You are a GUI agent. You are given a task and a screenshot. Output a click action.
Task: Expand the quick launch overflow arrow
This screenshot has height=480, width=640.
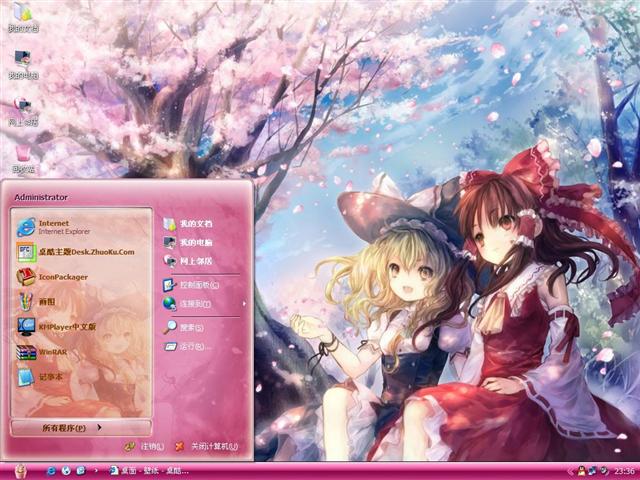pyautogui.click(x=96, y=471)
